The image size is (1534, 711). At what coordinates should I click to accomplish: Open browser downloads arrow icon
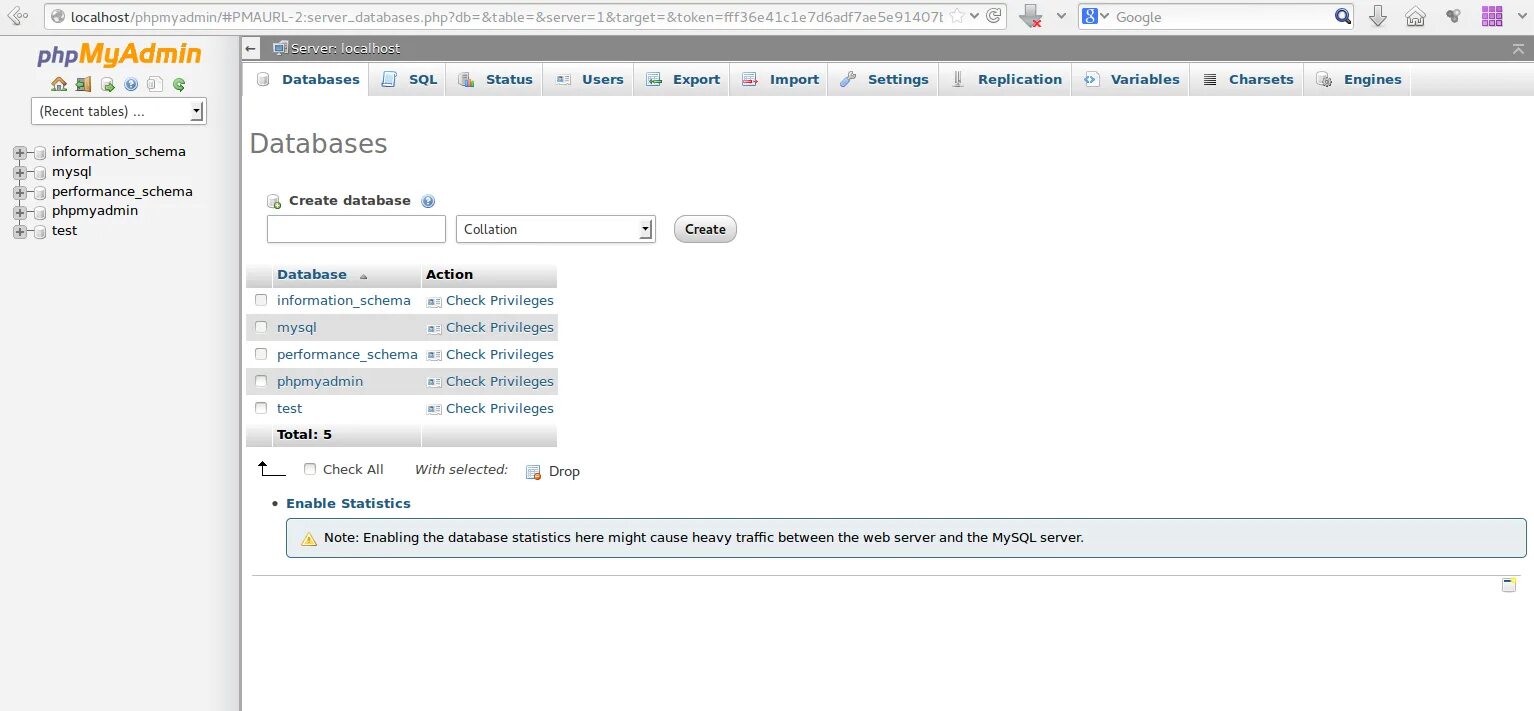pyautogui.click(x=1378, y=16)
